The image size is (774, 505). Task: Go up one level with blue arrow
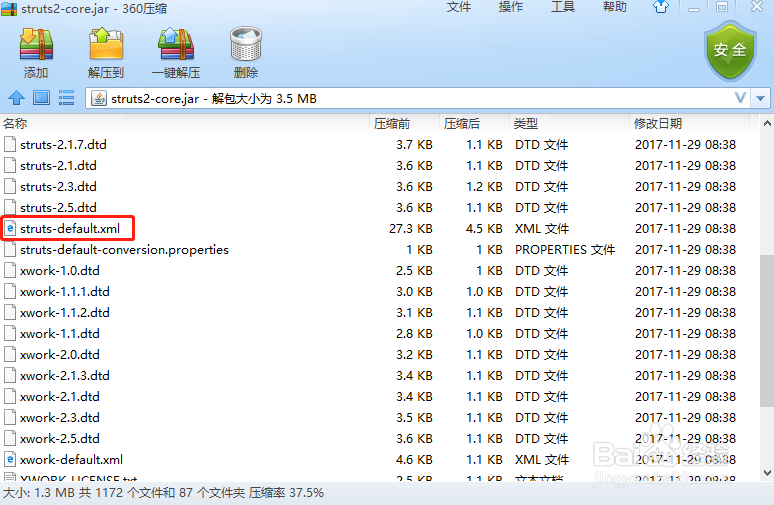coord(16,98)
